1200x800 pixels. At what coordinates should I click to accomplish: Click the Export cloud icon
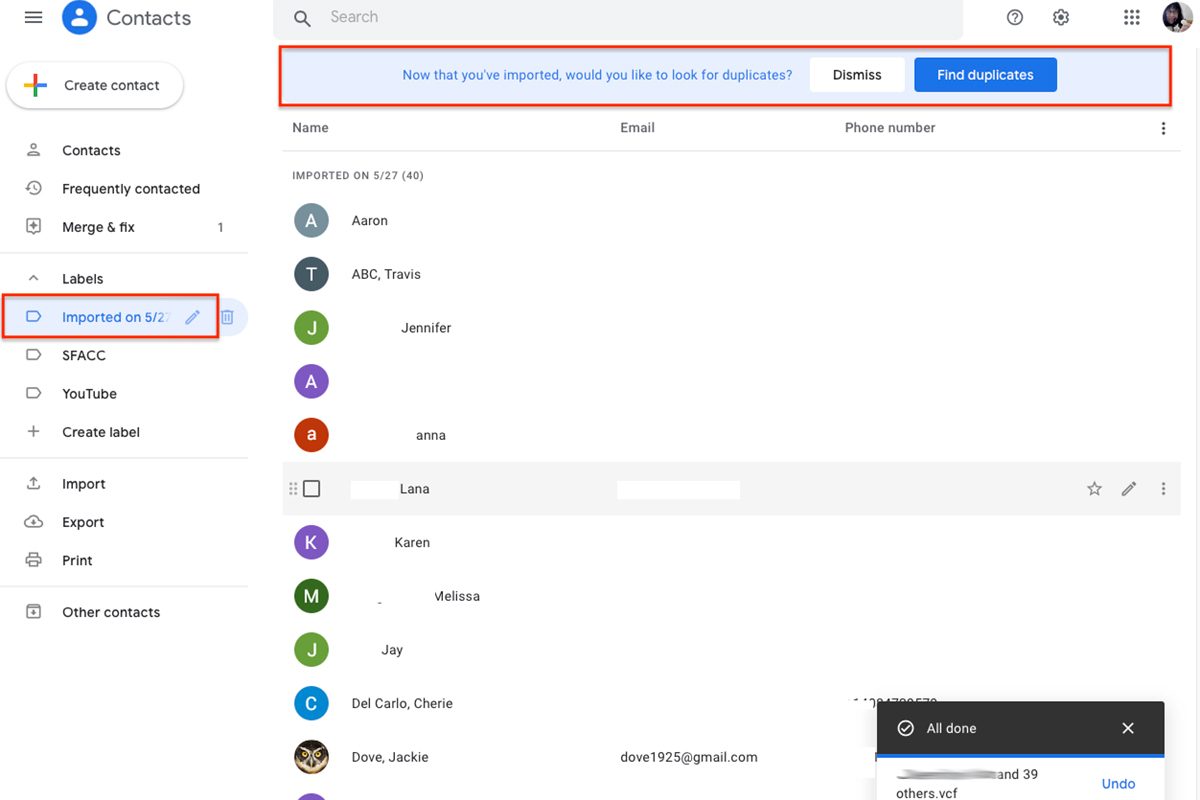[x=33, y=522]
